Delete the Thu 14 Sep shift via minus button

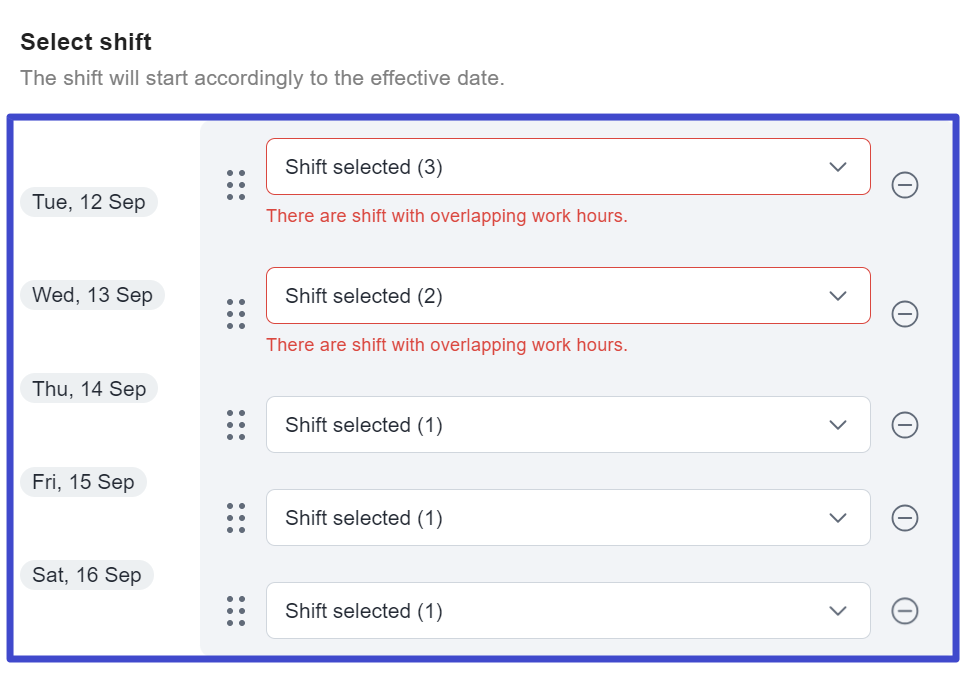point(904,424)
